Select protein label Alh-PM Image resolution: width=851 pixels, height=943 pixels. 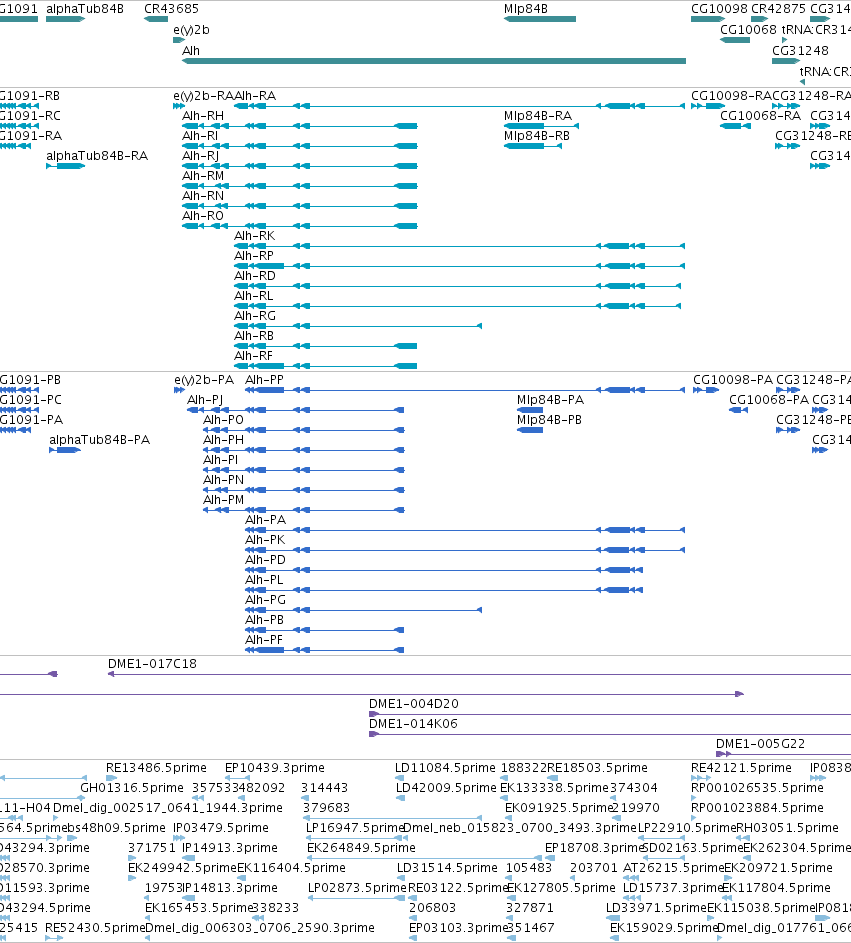223,499
